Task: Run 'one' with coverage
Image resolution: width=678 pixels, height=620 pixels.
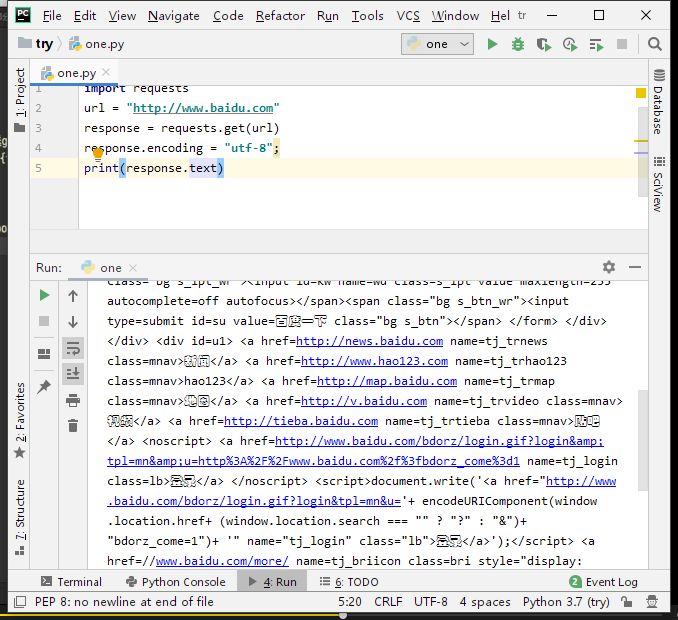Action: [x=544, y=45]
